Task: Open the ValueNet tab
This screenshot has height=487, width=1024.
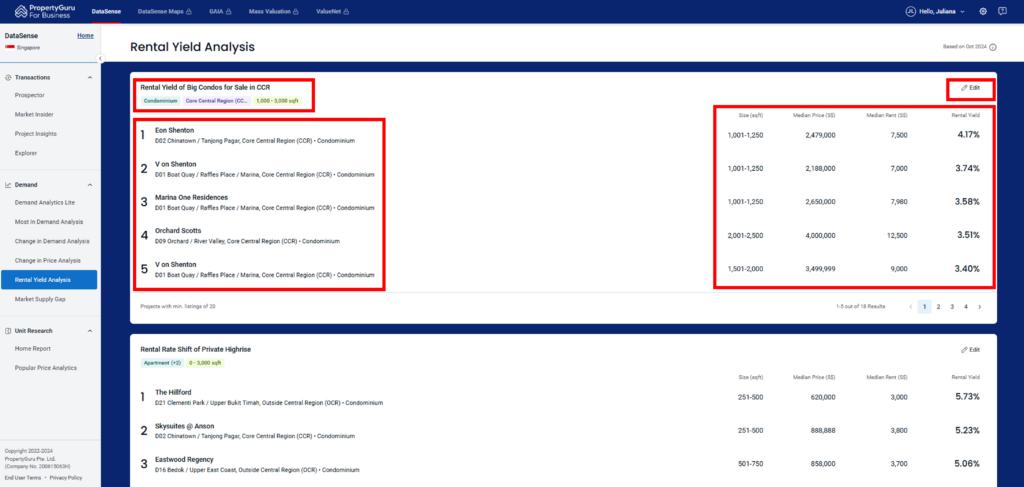Action: coord(332,12)
